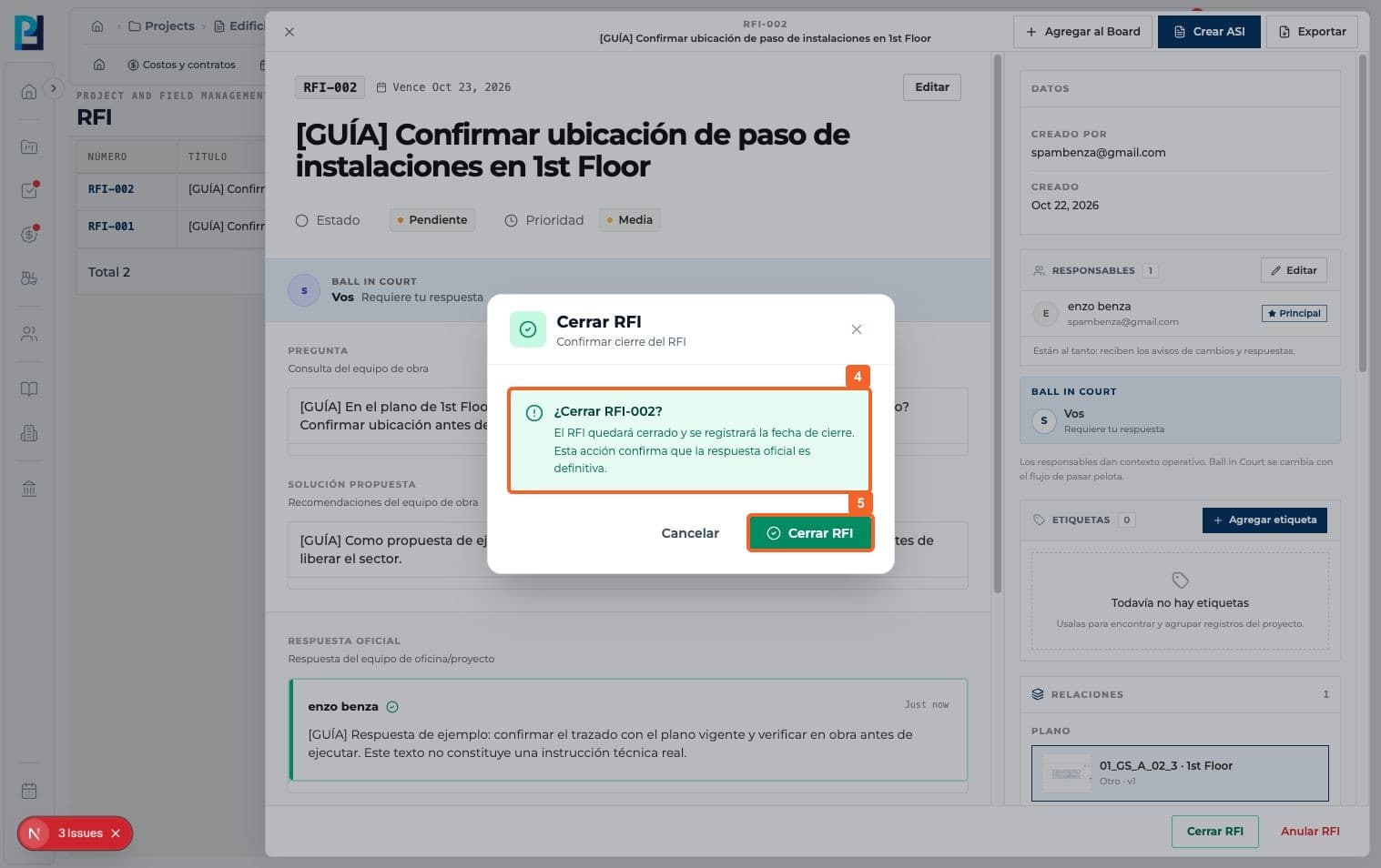Open the 01_GS_A_02_3 1st Floor plan card
1381x868 pixels.
coord(1180,773)
